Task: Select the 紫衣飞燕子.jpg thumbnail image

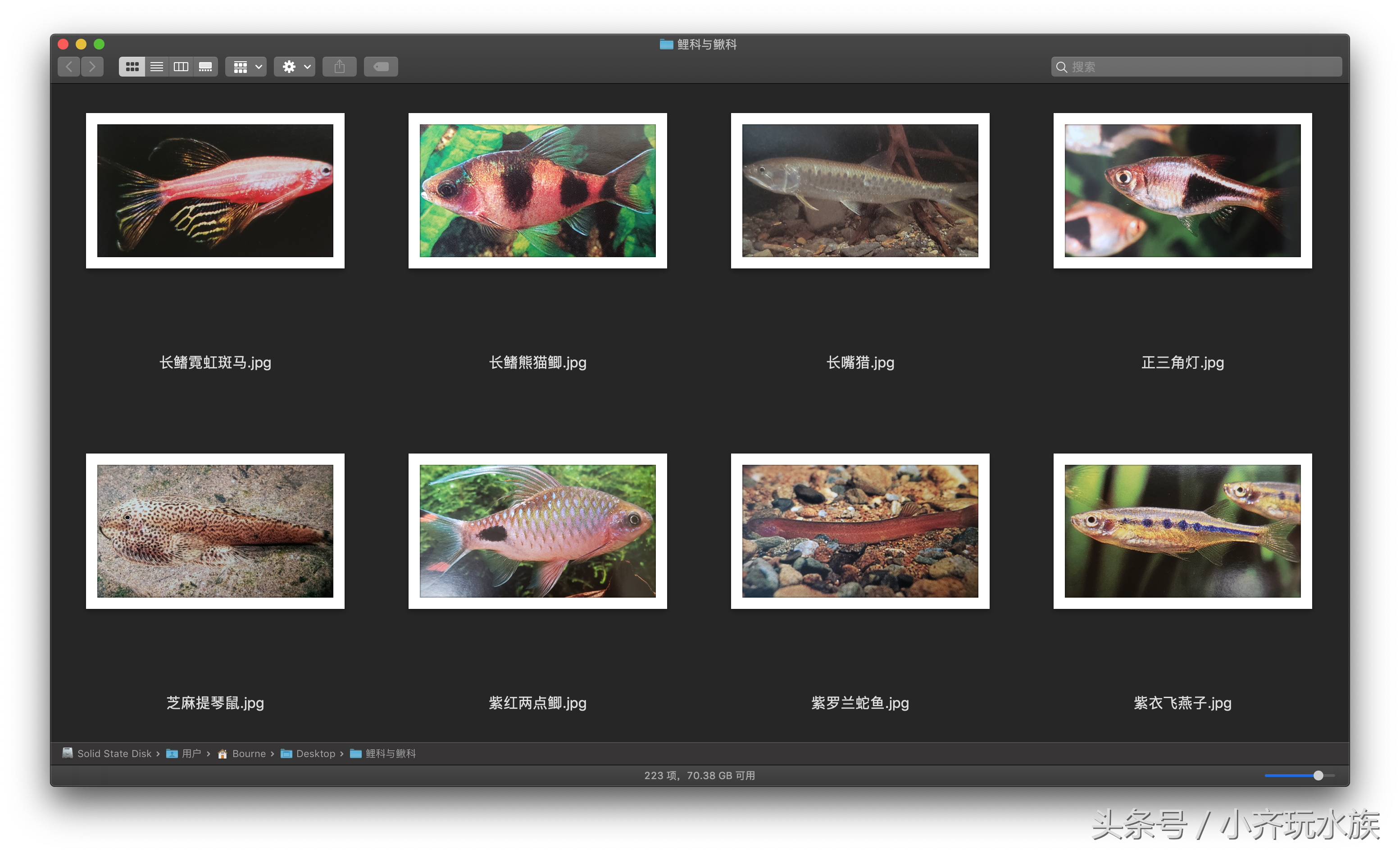Action: click(1183, 531)
